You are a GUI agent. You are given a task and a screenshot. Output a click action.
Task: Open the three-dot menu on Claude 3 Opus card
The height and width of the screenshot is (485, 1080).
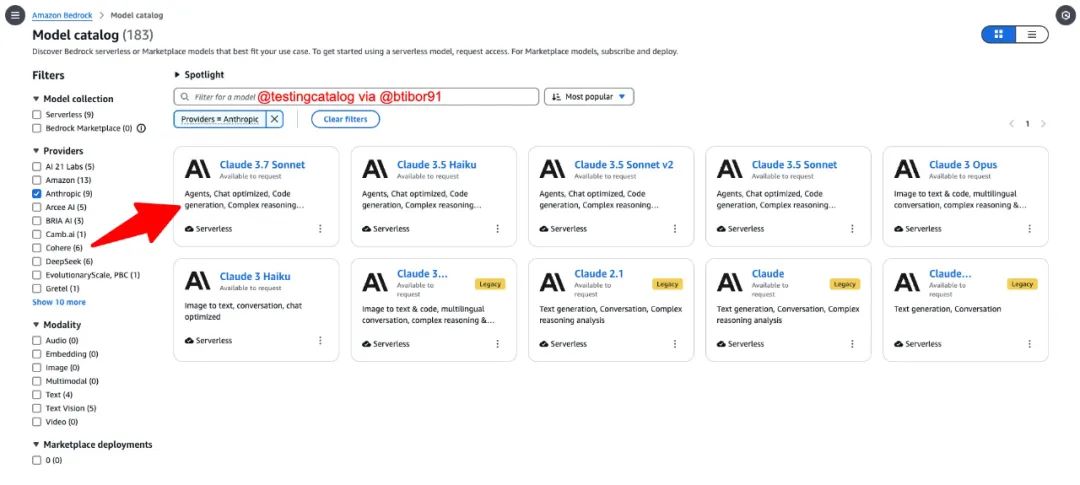1030,229
